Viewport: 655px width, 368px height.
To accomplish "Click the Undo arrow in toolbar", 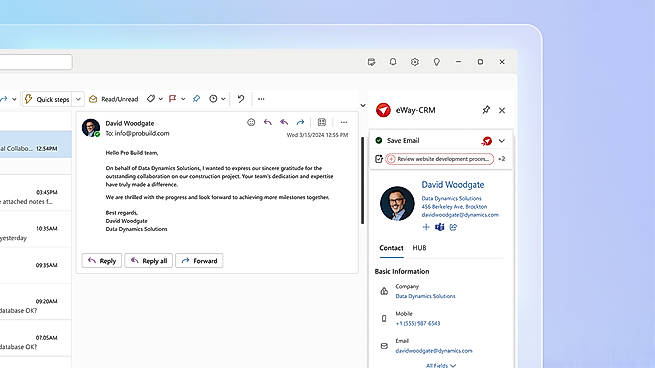I will click(241, 99).
